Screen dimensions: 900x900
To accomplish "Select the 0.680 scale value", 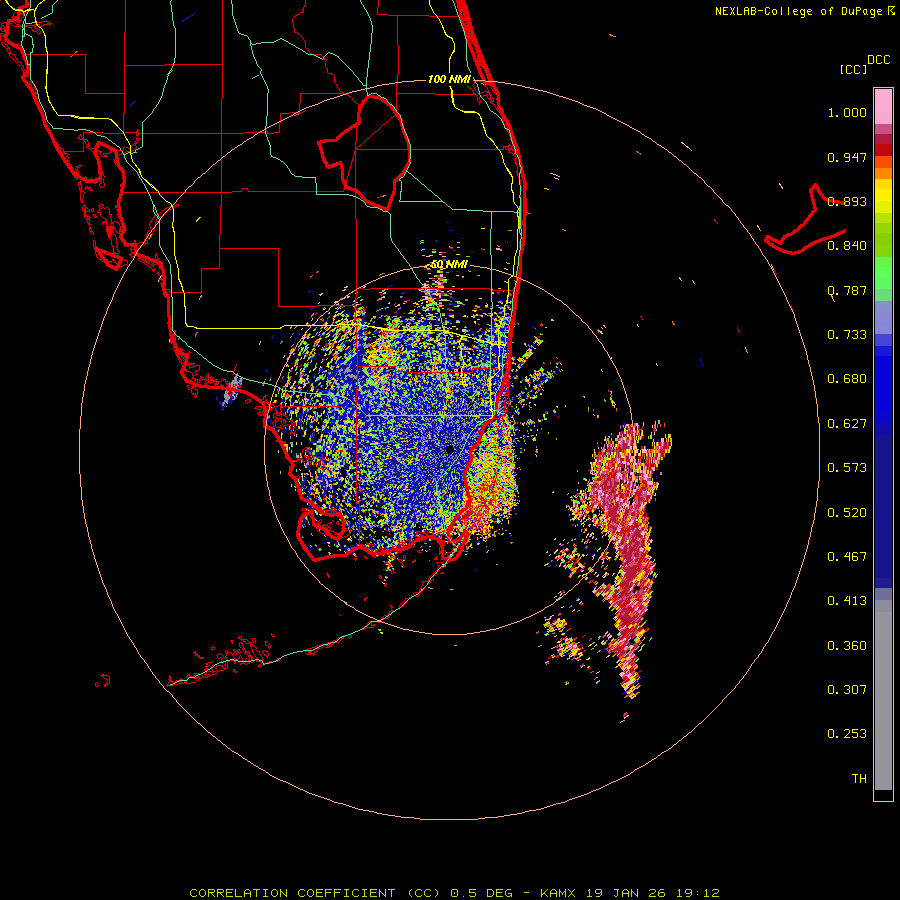I will tap(847, 379).
